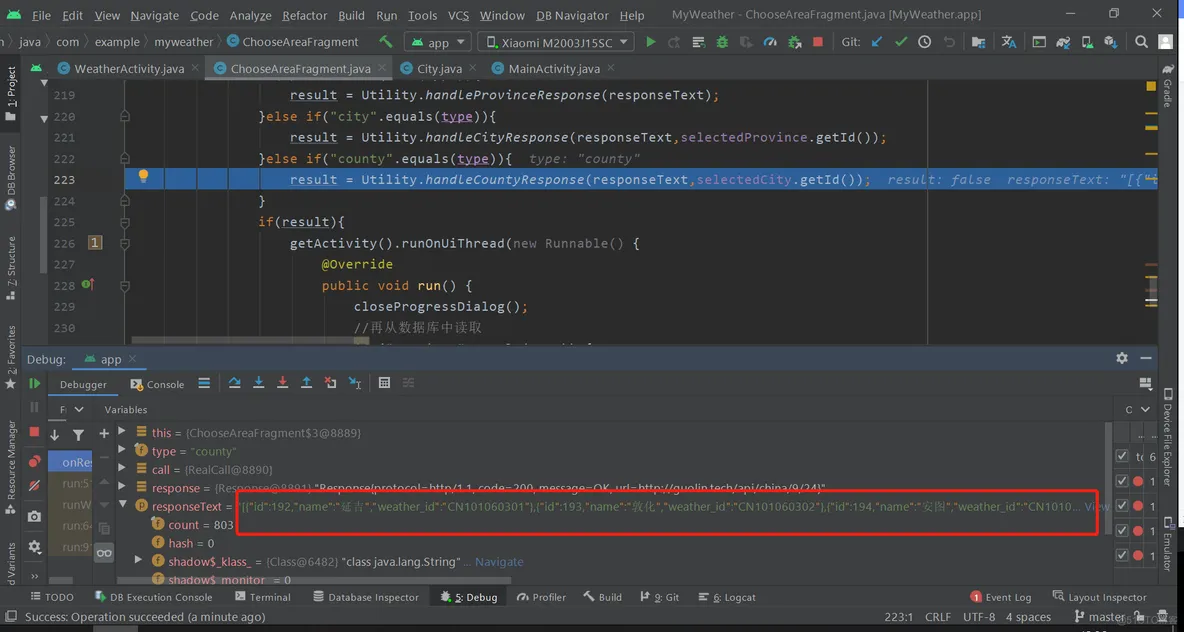1184x632 pixels.
Task: Toggle the second breakpoint checkbox in list
Action: 1122,481
